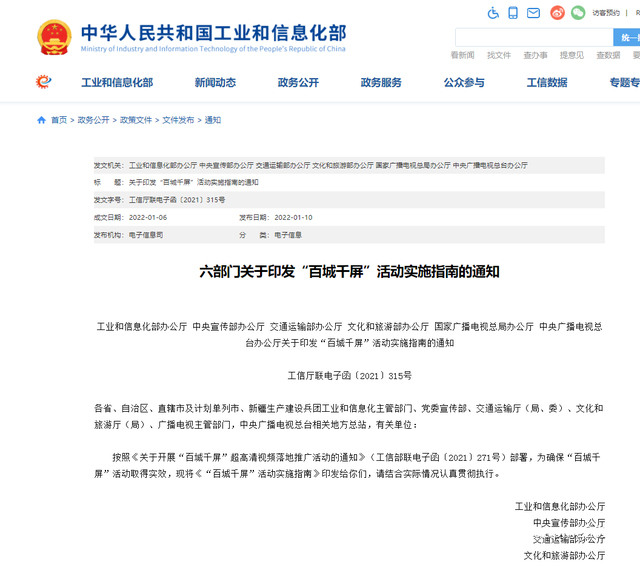640x562 pixels.
Task: Click the 访客预约 link at top
Action: pyautogui.click(x=606, y=13)
